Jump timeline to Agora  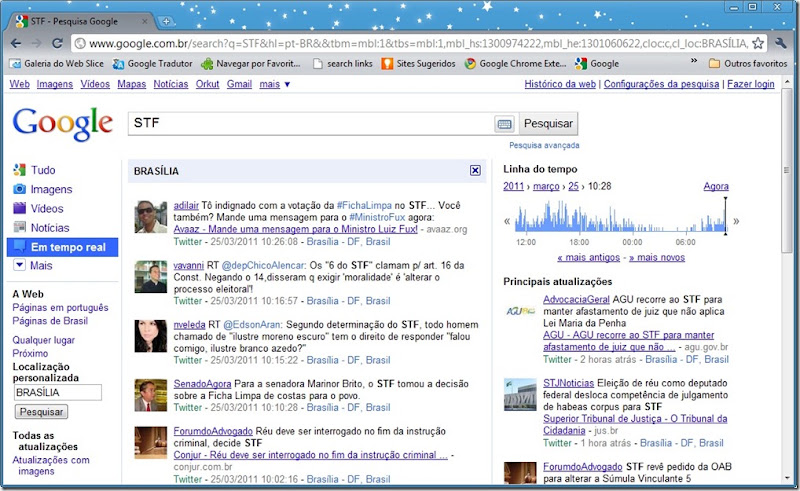coord(716,186)
